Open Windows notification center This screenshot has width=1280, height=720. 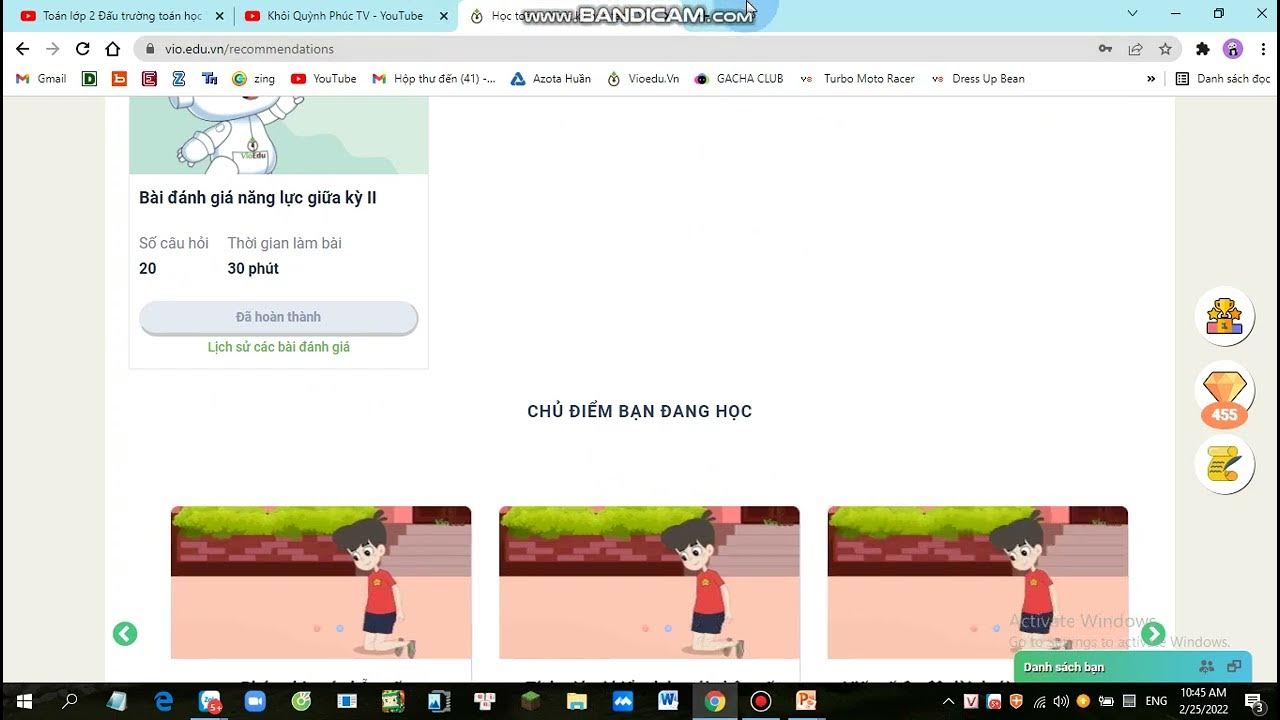tap(1255, 701)
